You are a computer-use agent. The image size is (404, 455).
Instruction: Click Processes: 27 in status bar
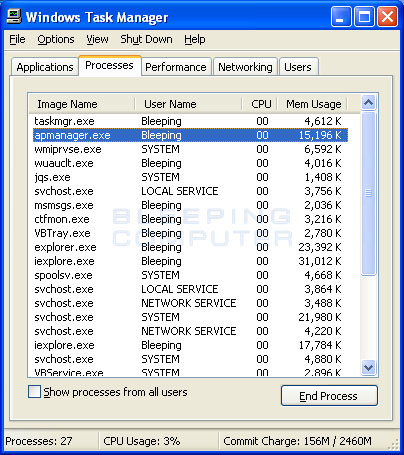[x=39, y=441]
